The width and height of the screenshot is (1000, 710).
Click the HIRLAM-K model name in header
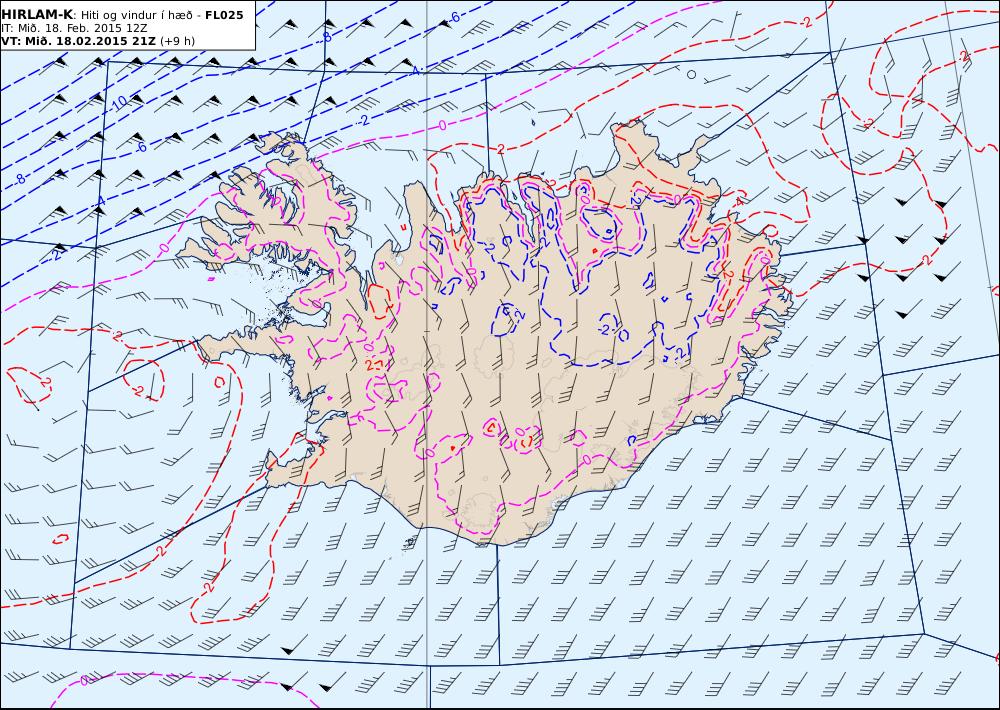tap(38, 15)
